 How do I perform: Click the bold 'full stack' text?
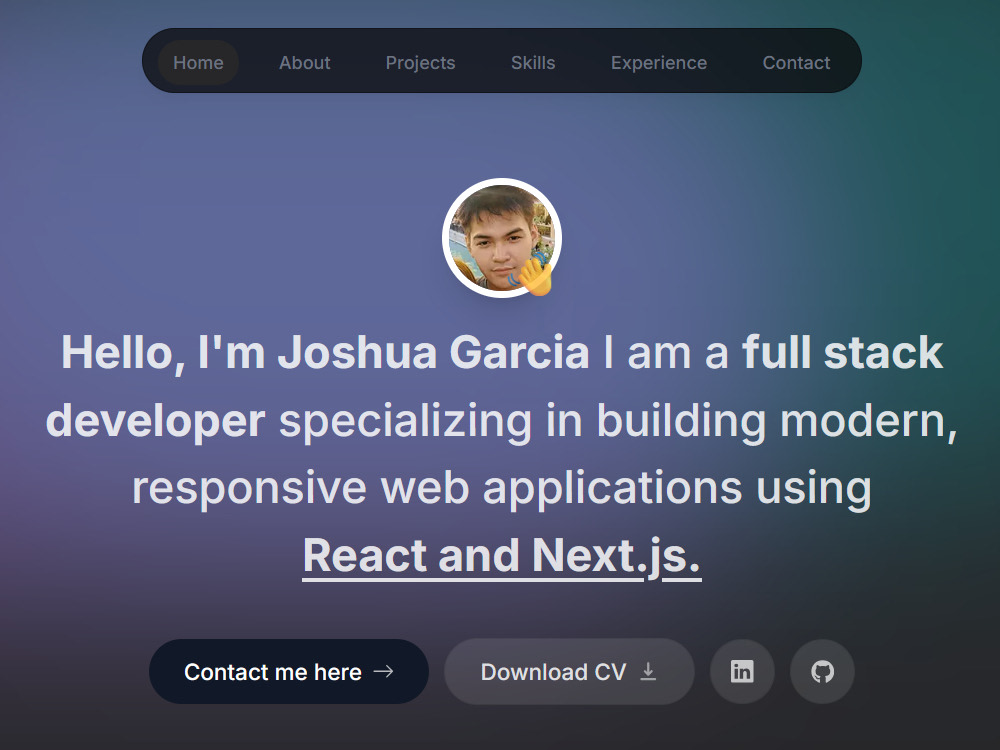pos(842,352)
